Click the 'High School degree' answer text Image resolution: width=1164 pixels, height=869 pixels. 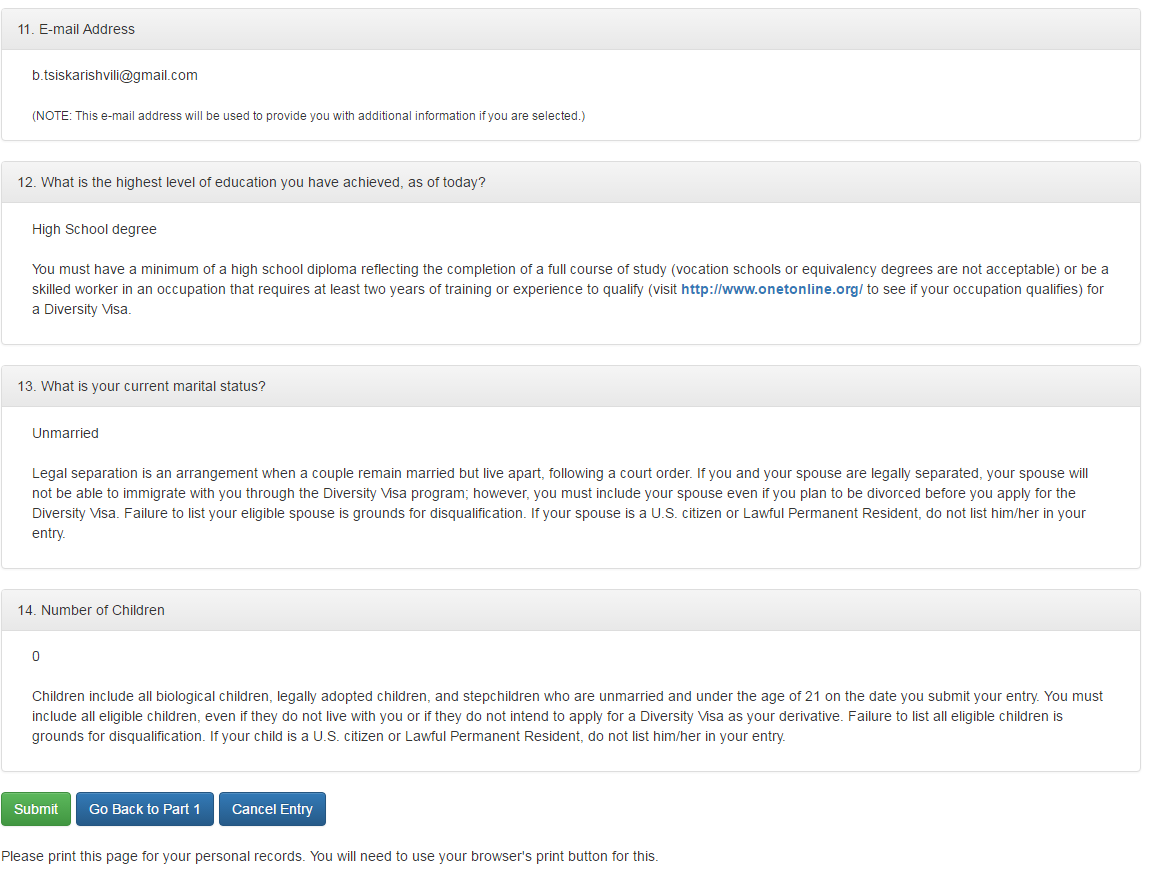[x=94, y=229]
